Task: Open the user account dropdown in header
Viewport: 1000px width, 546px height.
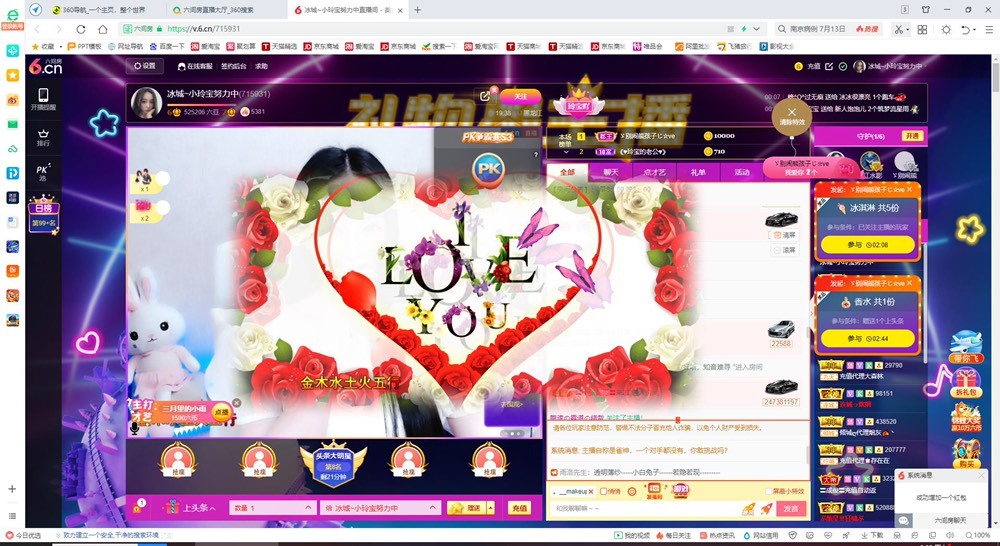Action: (x=890, y=66)
